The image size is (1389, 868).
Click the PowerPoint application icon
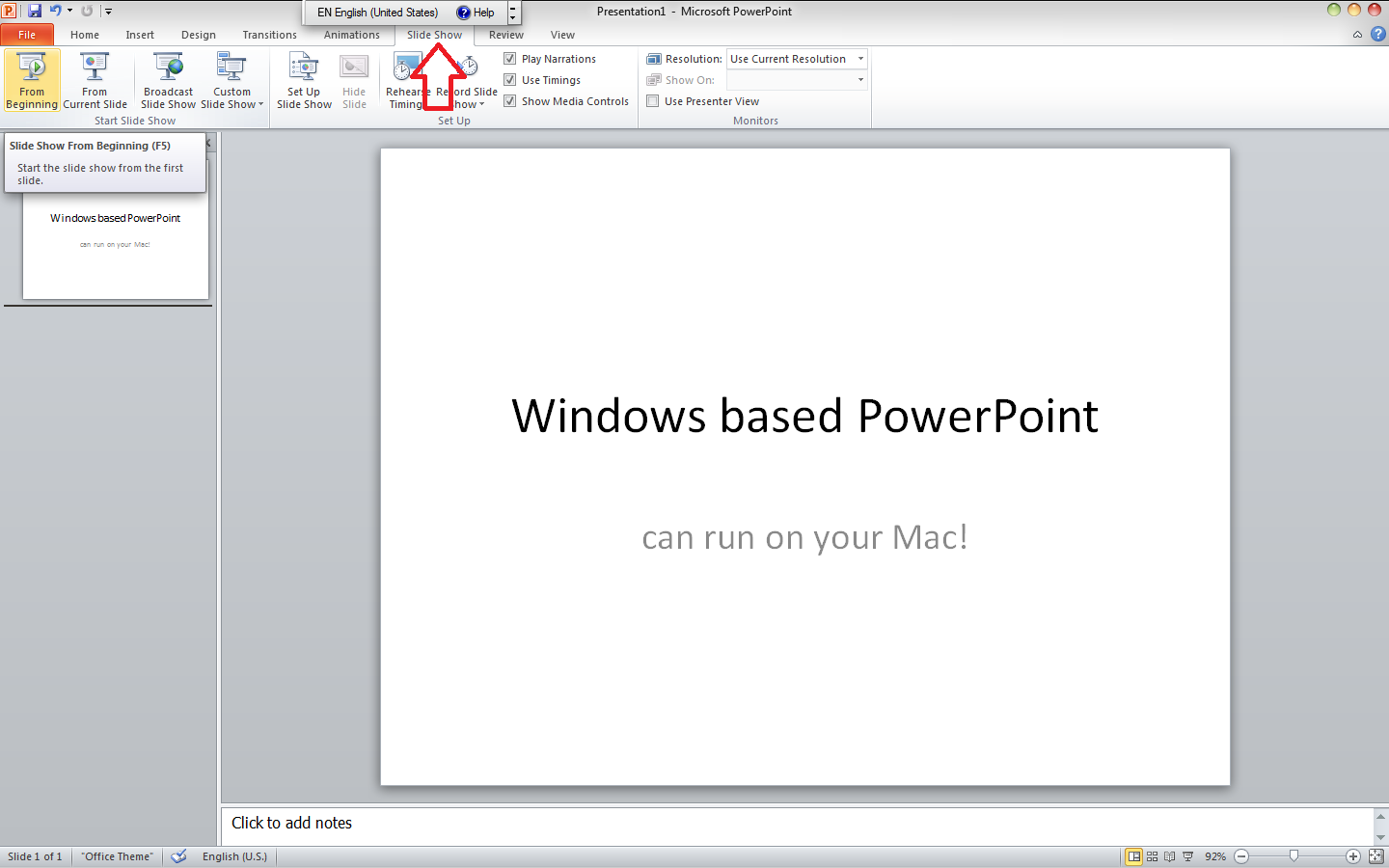click(x=10, y=11)
